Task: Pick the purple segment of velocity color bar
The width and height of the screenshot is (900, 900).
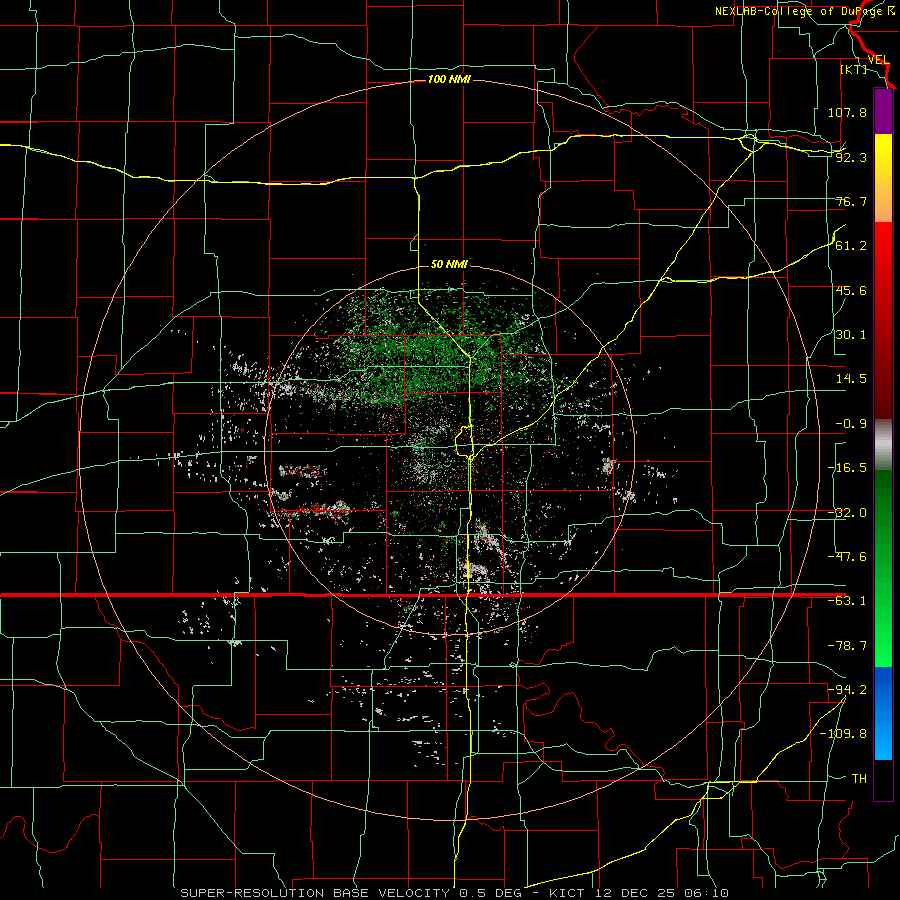Action: 883,111
